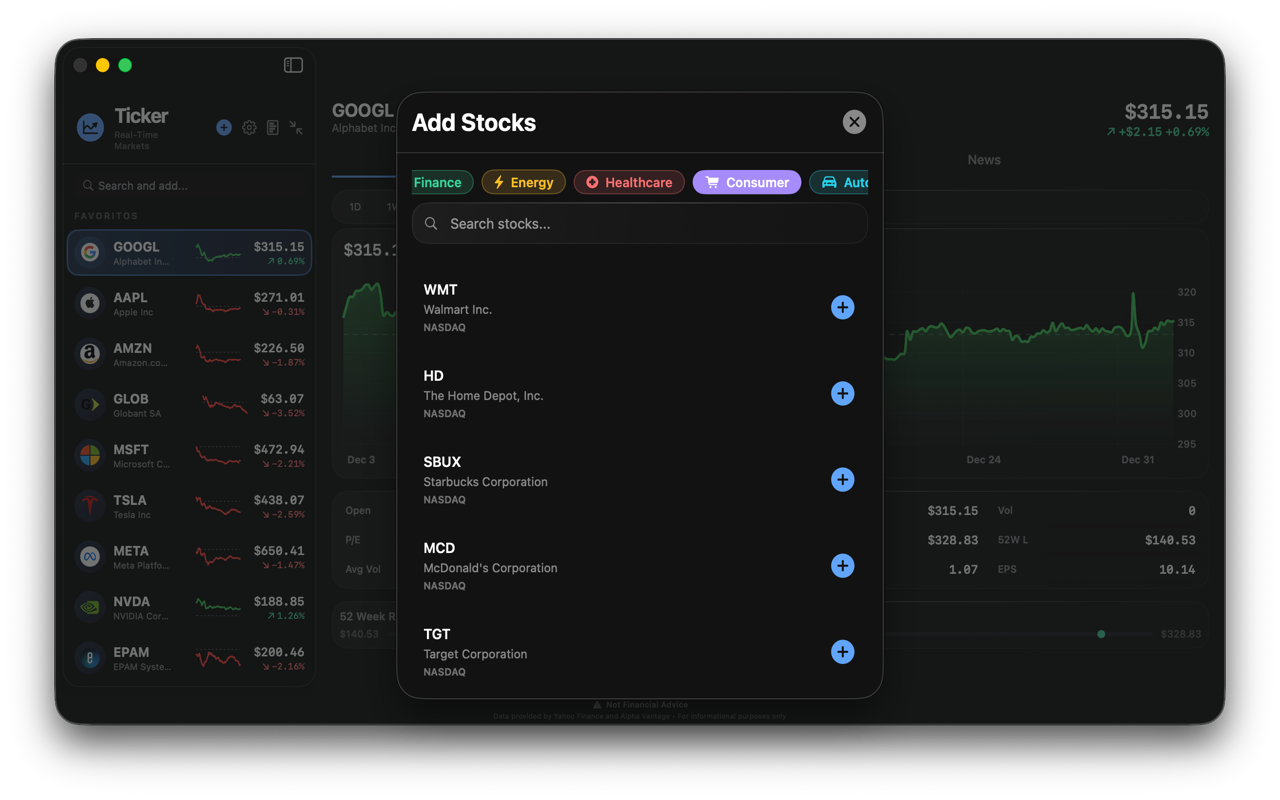1280x800 pixels.
Task: Click the EPS value 10.14
Action: pyautogui.click(x=1177, y=569)
